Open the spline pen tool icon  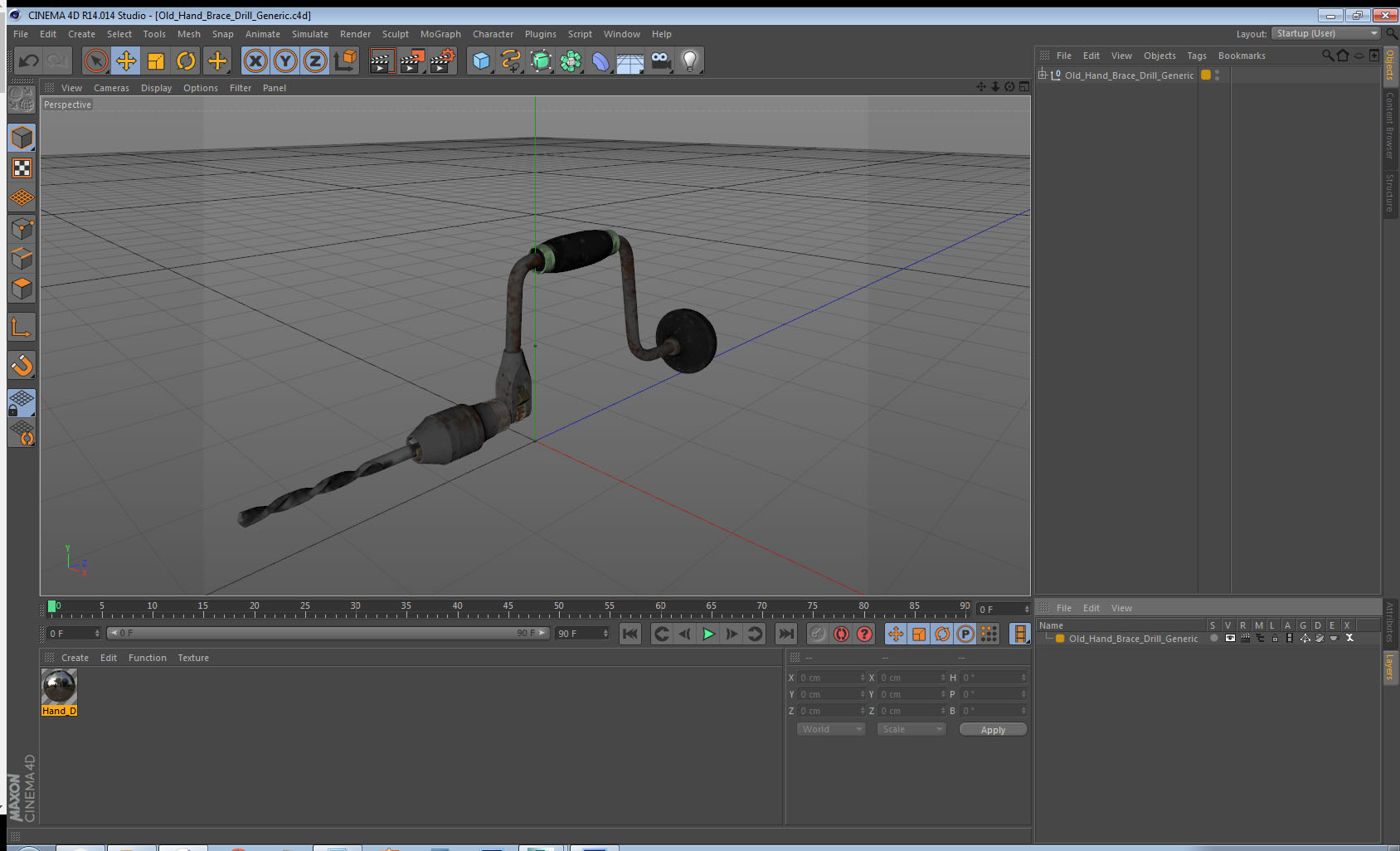(x=511, y=61)
